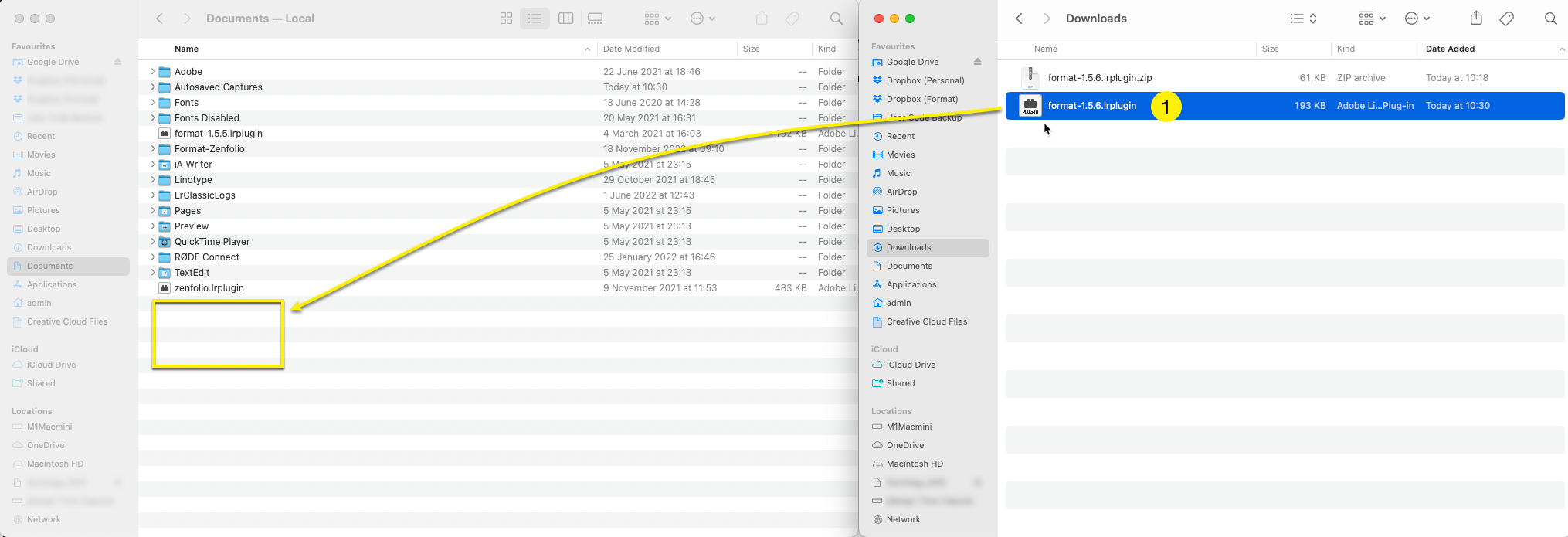Image resolution: width=1568 pixels, height=537 pixels.
Task: Click the tag icon in Downloads toolbar
Action: point(1506,19)
